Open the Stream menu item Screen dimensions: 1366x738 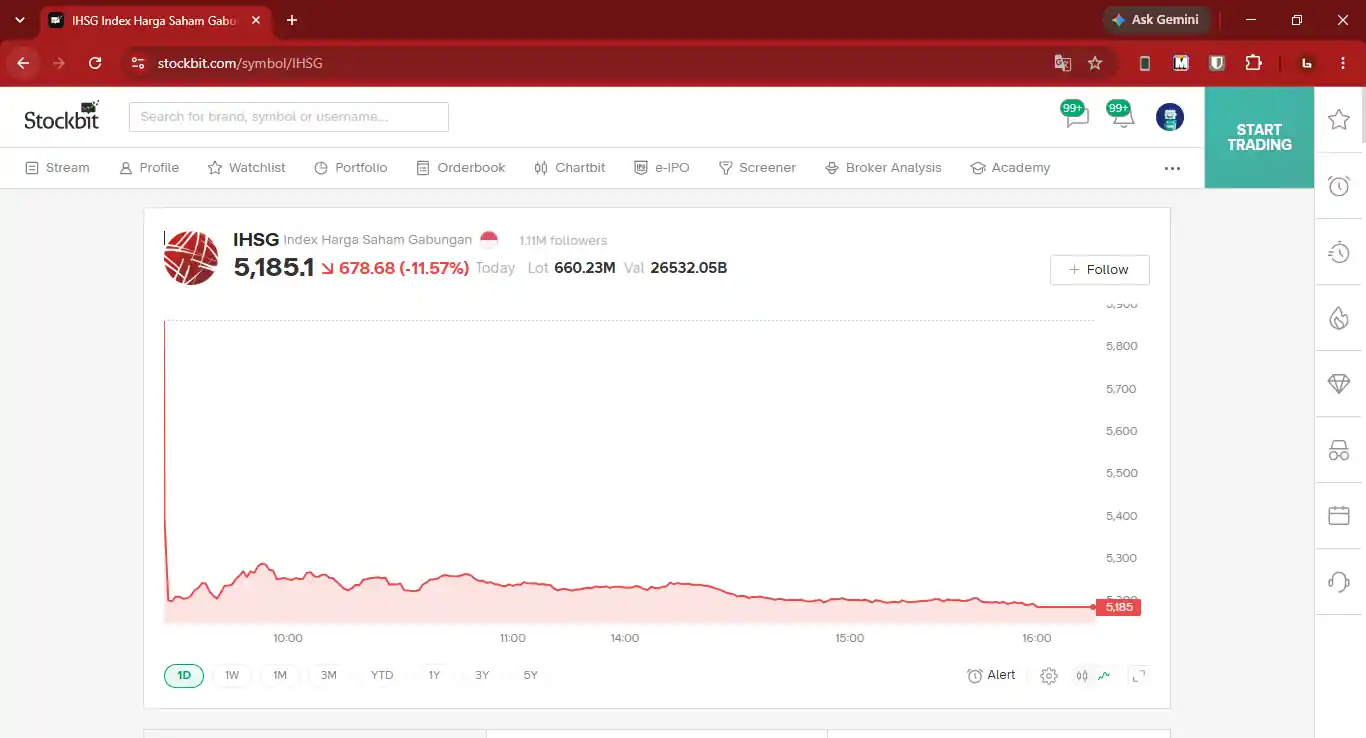tap(58, 168)
